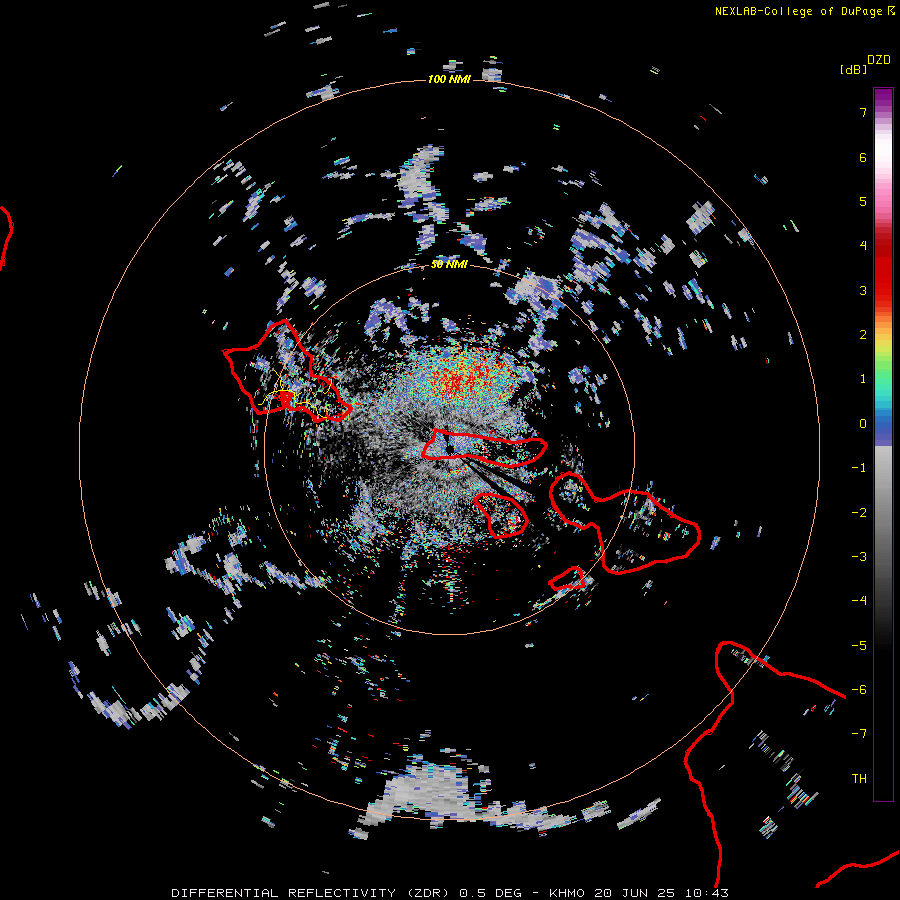Click the scale value -6

click(859, 690)
